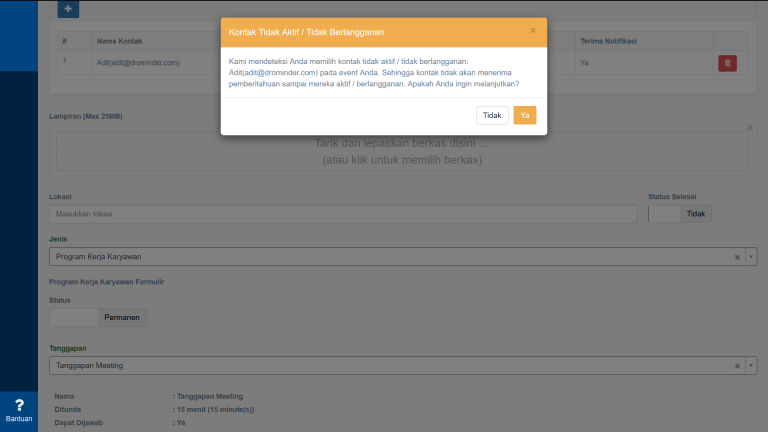768x432 pixels.
Task: Clear the Program Kerja Karyawan selection
Action: pos(737,257)
